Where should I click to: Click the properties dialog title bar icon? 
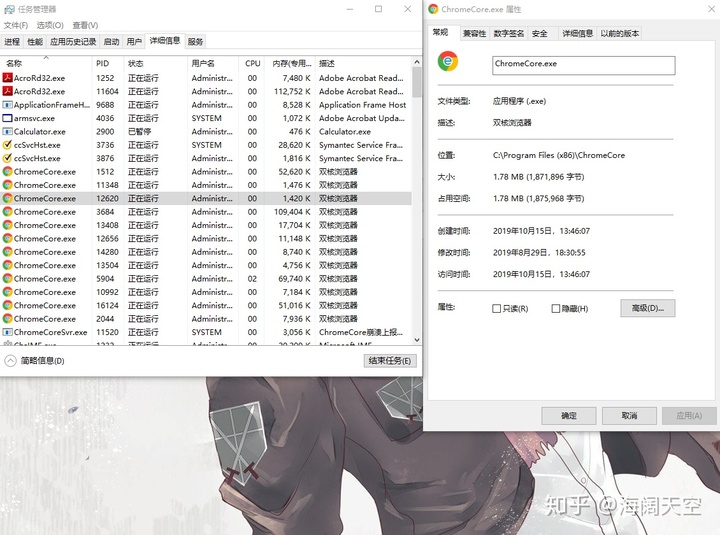coord(433,9)
